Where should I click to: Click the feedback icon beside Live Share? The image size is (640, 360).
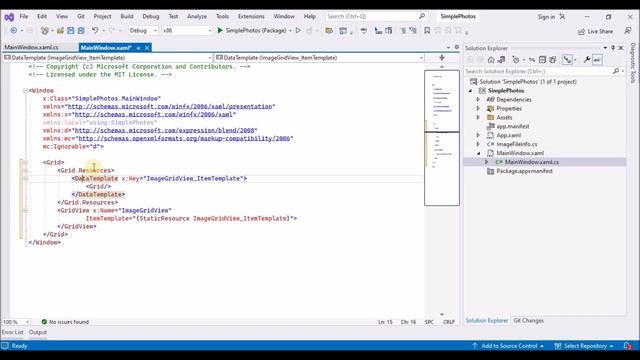(x=628, y=31)
